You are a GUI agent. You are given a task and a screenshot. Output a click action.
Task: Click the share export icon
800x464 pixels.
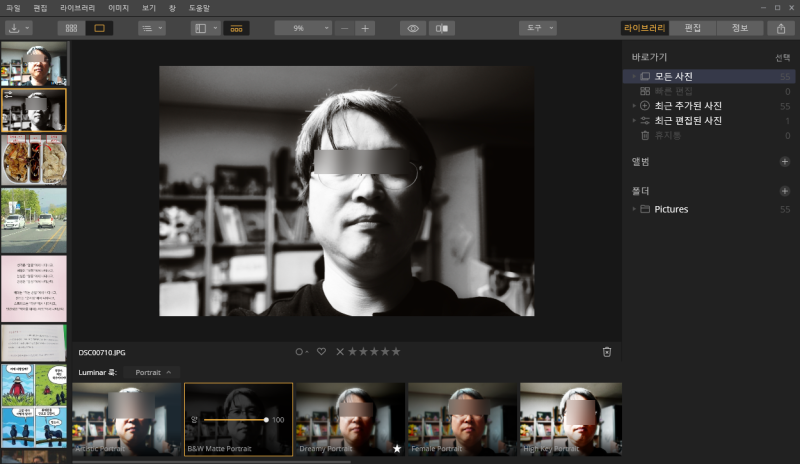click(781, 28)
